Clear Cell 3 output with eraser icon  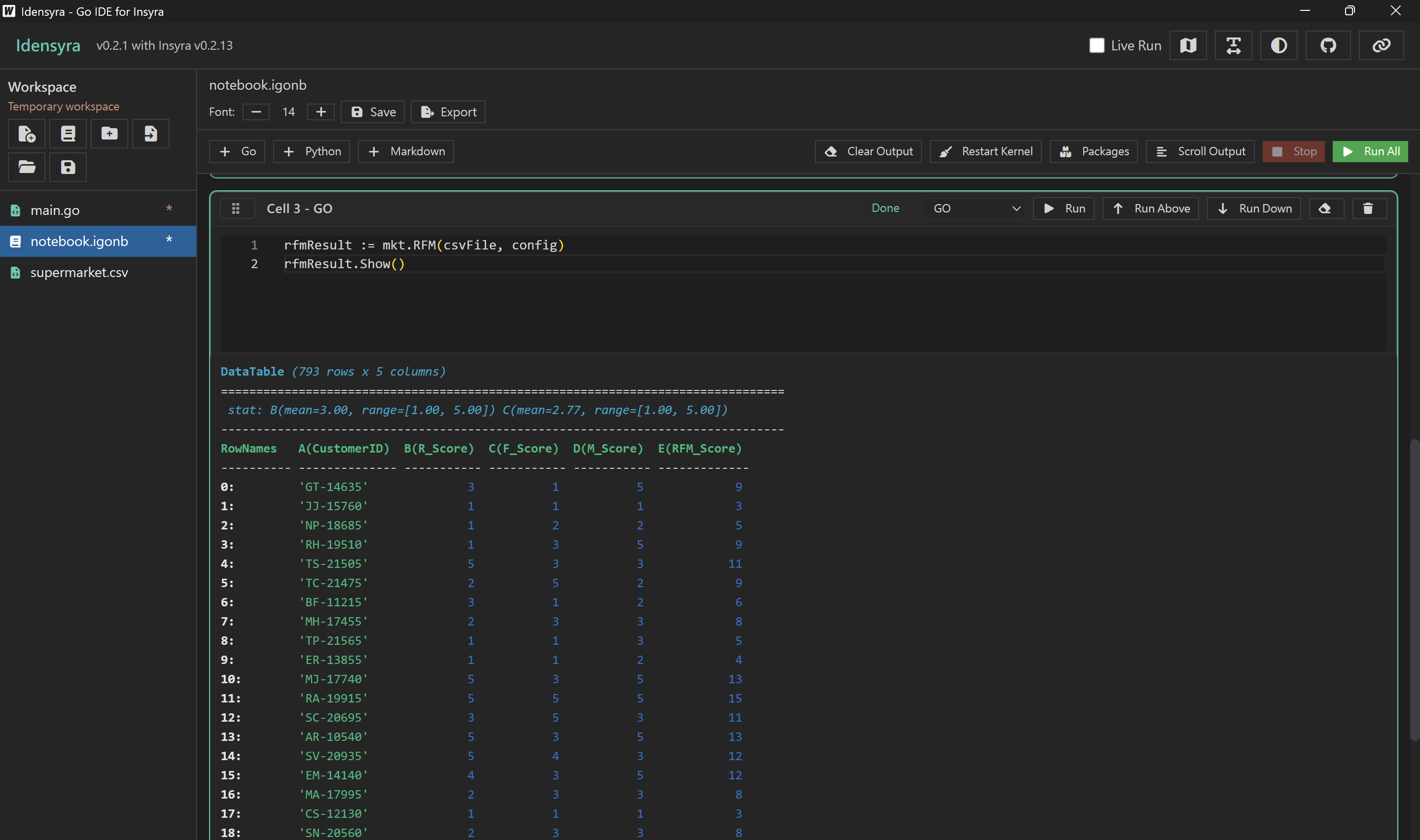(x=1325, y=209)
